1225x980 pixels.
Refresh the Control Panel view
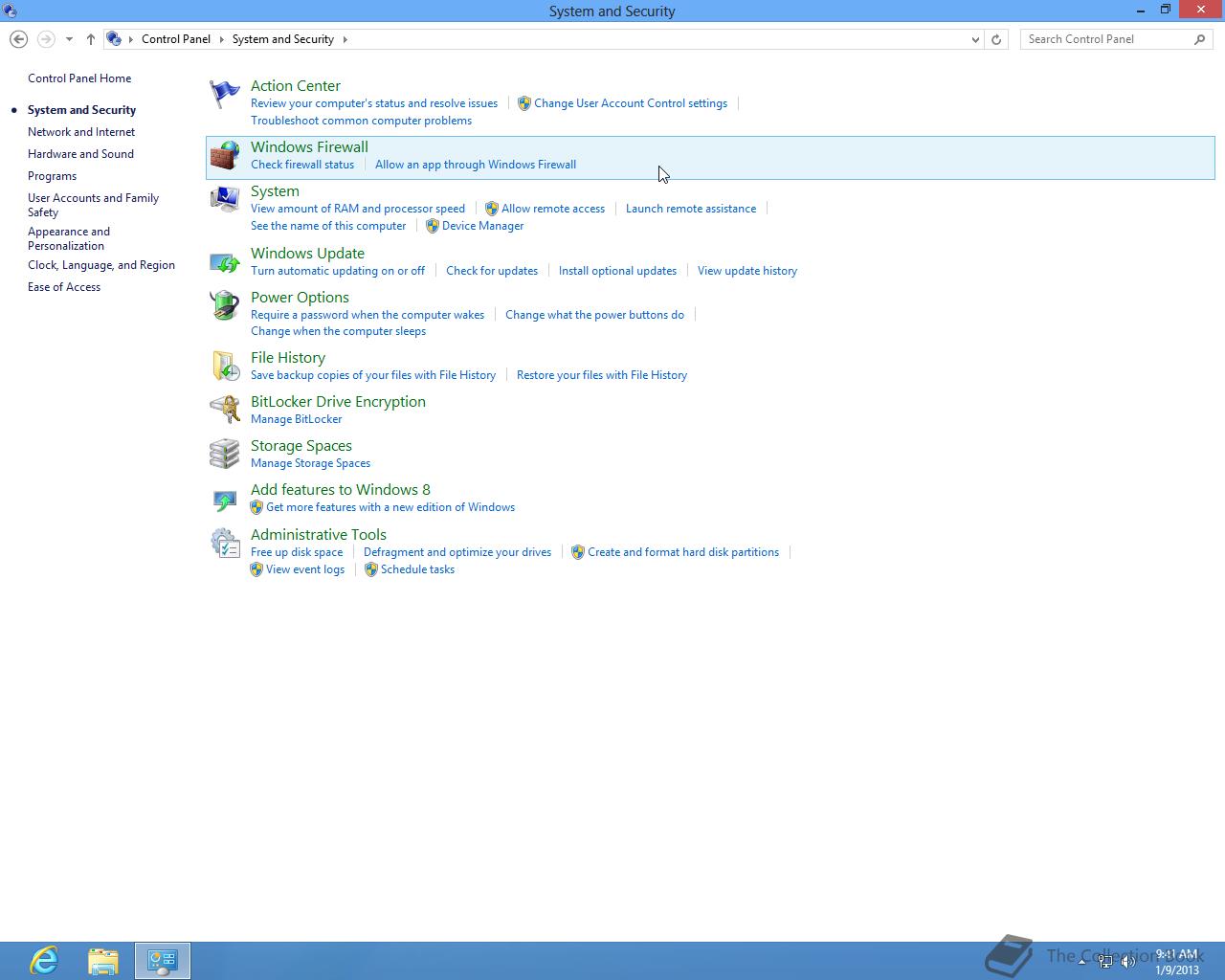pyautogui.click(x=996, y=39)
